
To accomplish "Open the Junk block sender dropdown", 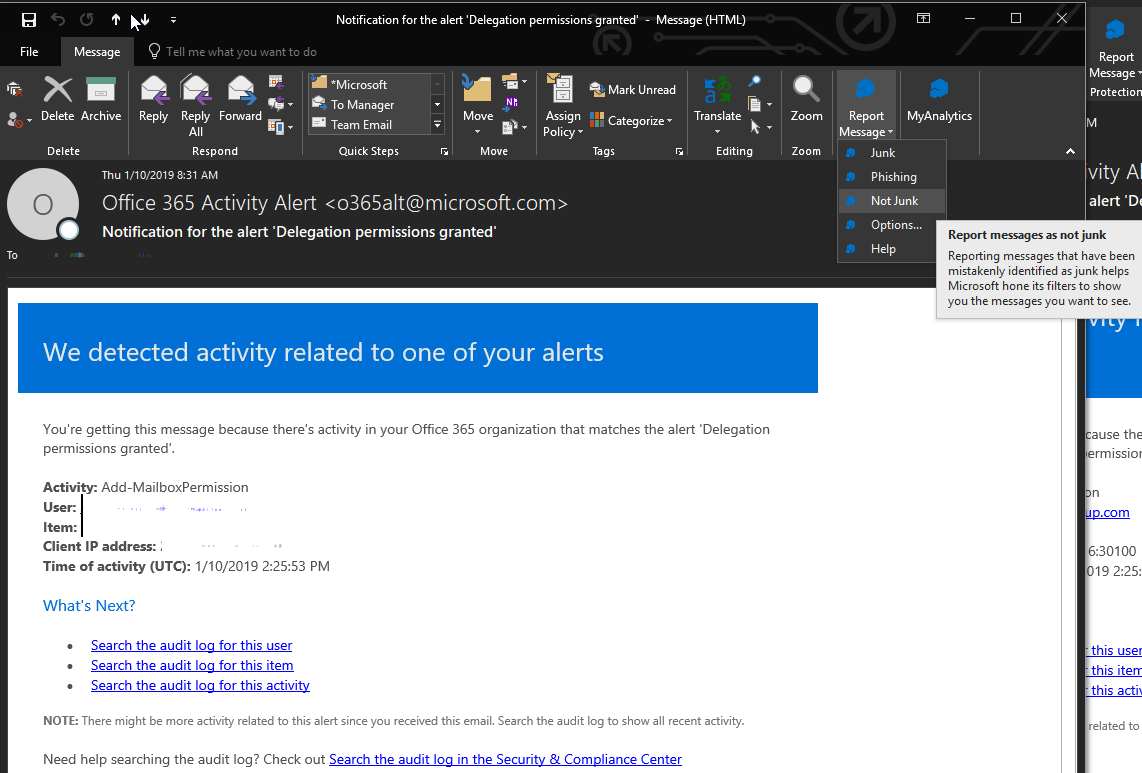I will point(19,119).
